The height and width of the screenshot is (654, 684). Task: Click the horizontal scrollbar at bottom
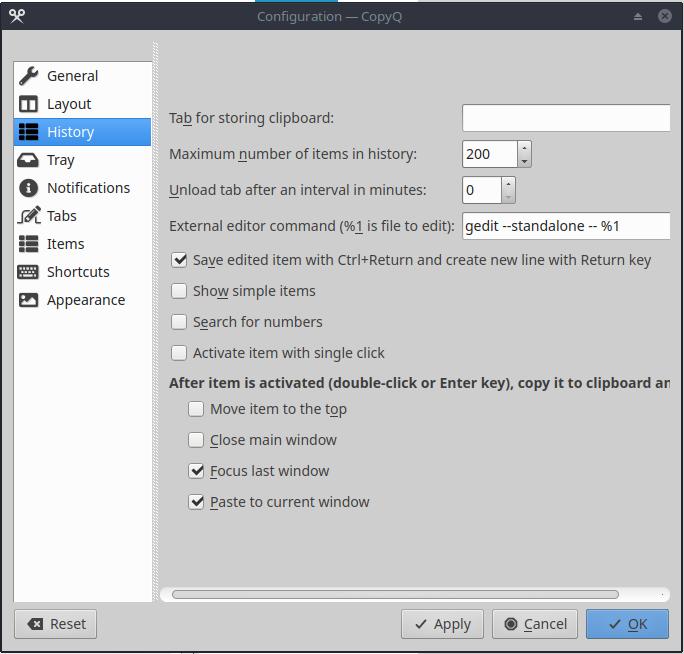[395, 594]
